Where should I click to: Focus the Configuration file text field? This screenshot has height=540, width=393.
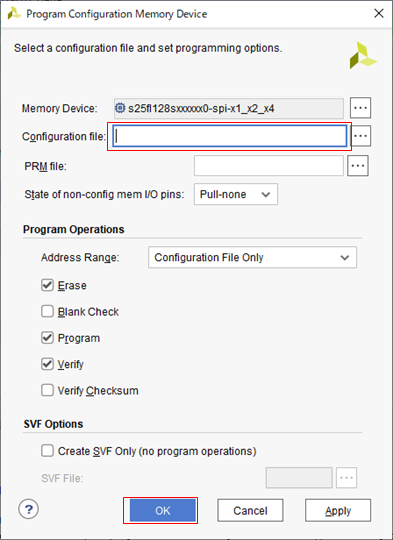(230, 136)
